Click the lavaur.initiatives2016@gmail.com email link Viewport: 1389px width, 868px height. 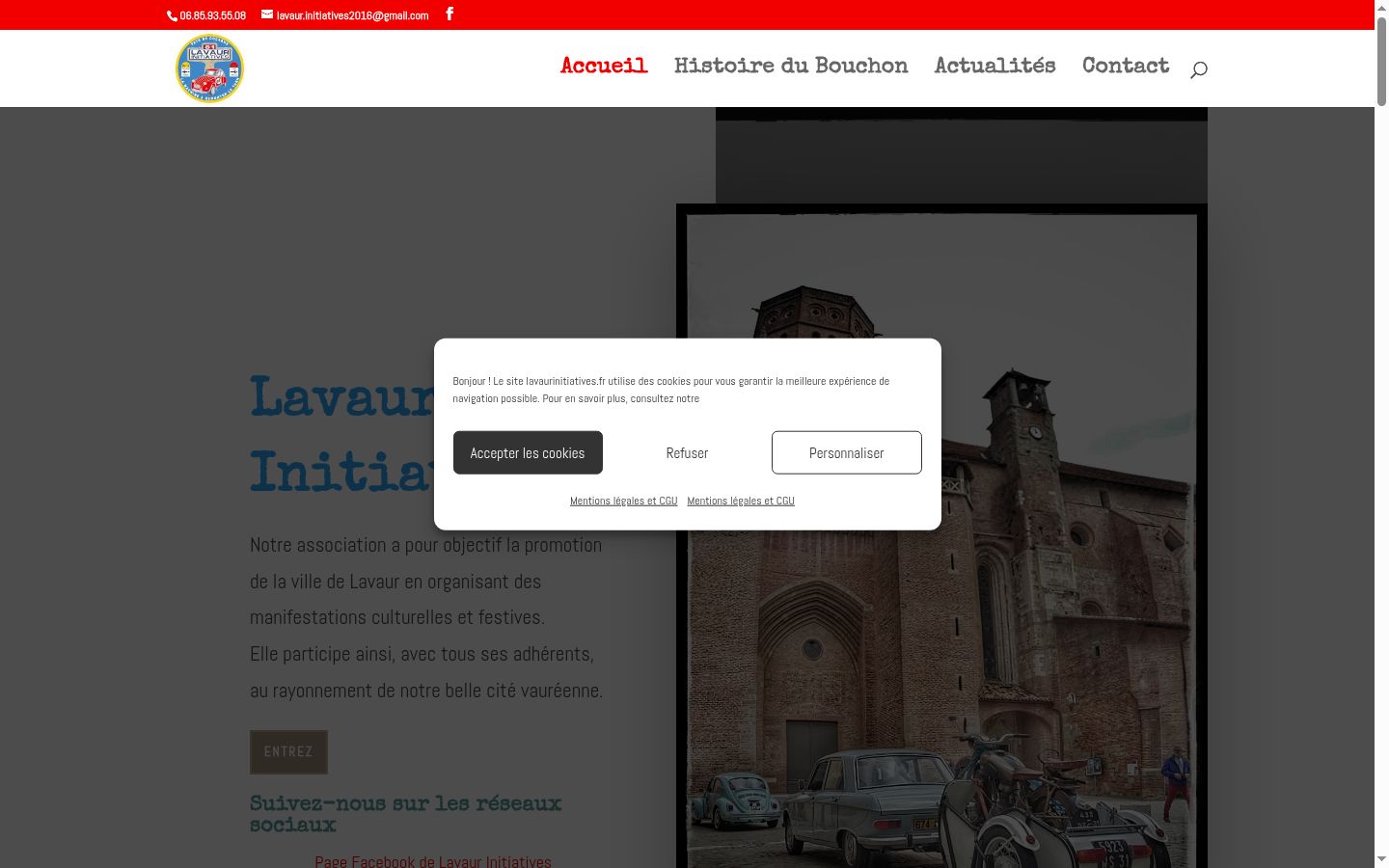(x=345, y=15)
